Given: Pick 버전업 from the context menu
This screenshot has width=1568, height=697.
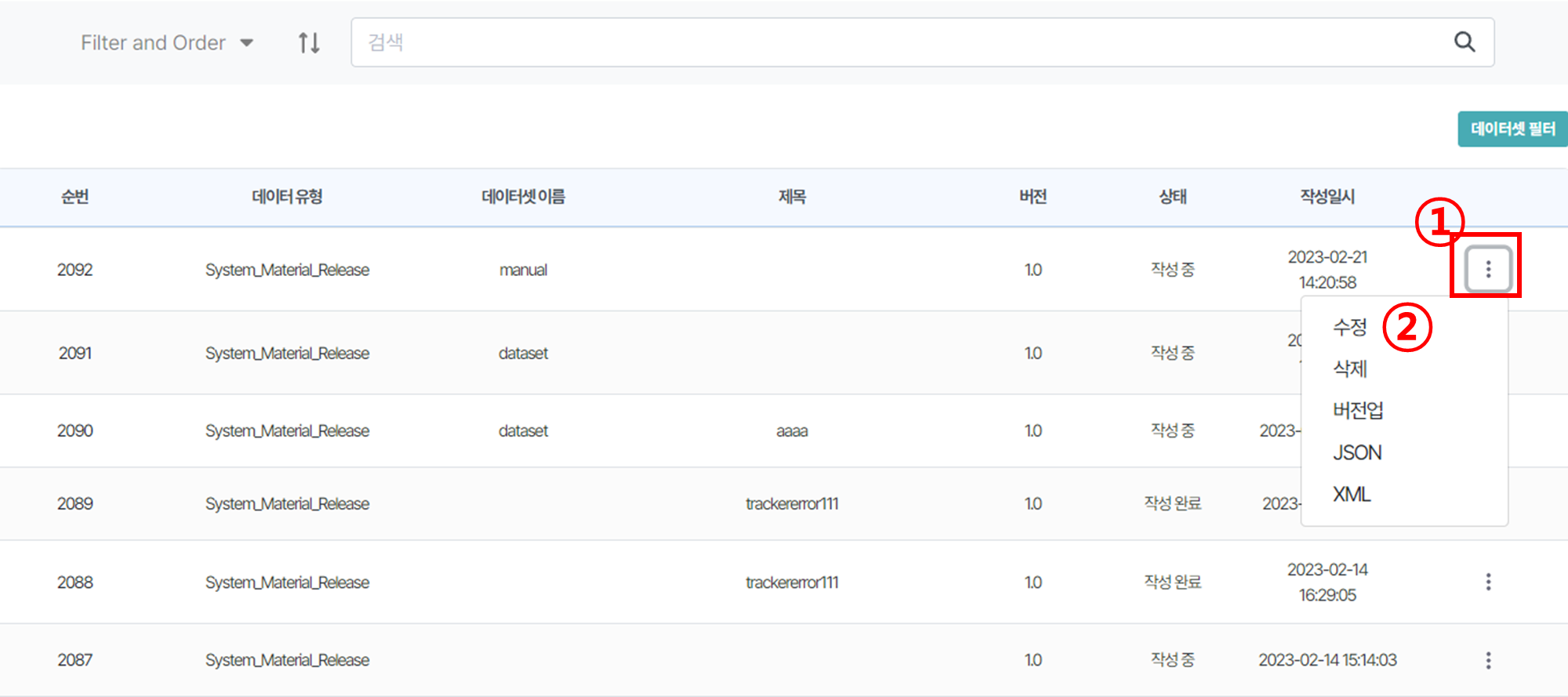Looking at the screenshot, I should (x=1358, y=410).
